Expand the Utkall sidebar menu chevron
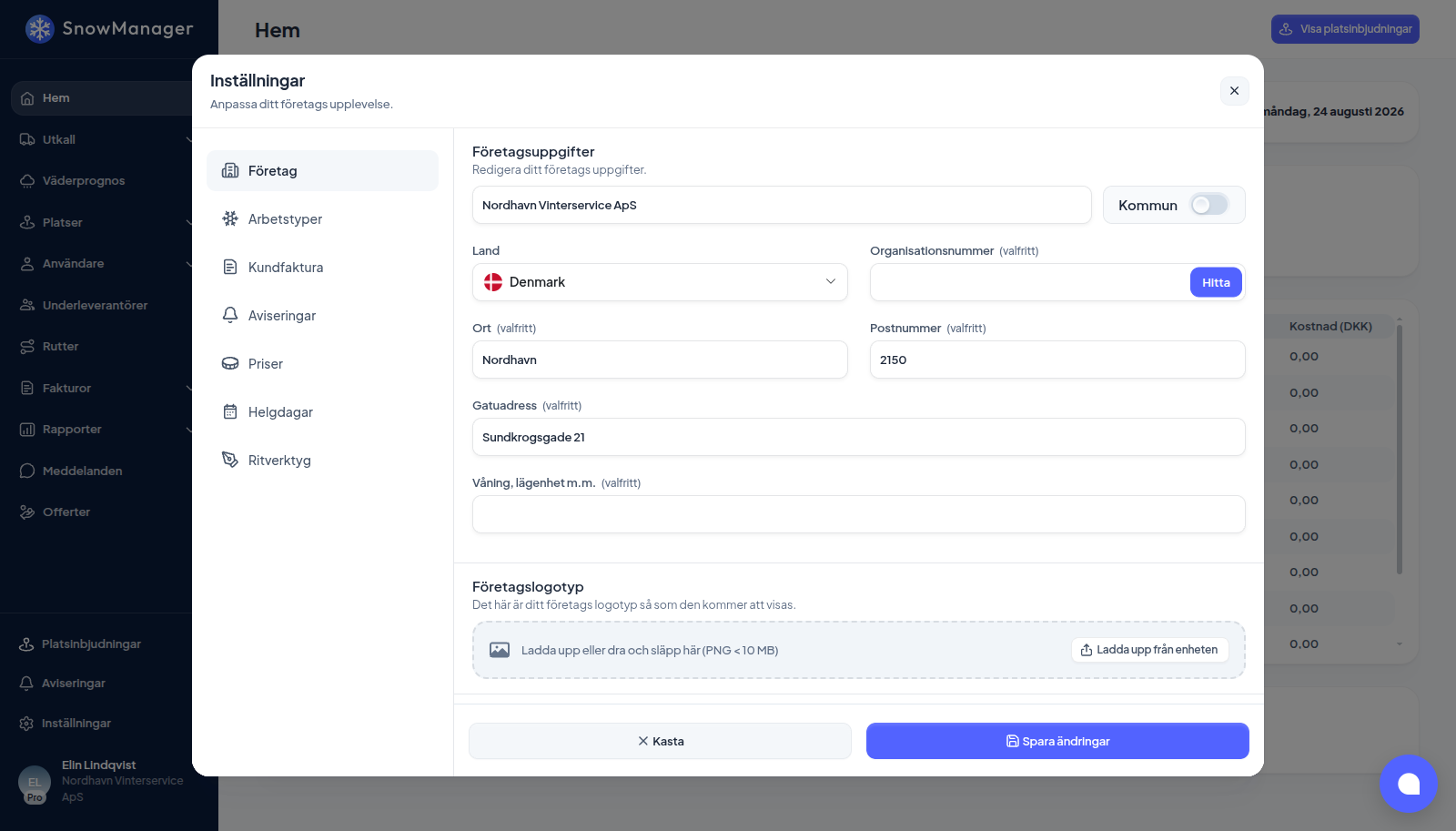Screen dimensions: 1456x831 pyautogui.click(x=188, y=139)
